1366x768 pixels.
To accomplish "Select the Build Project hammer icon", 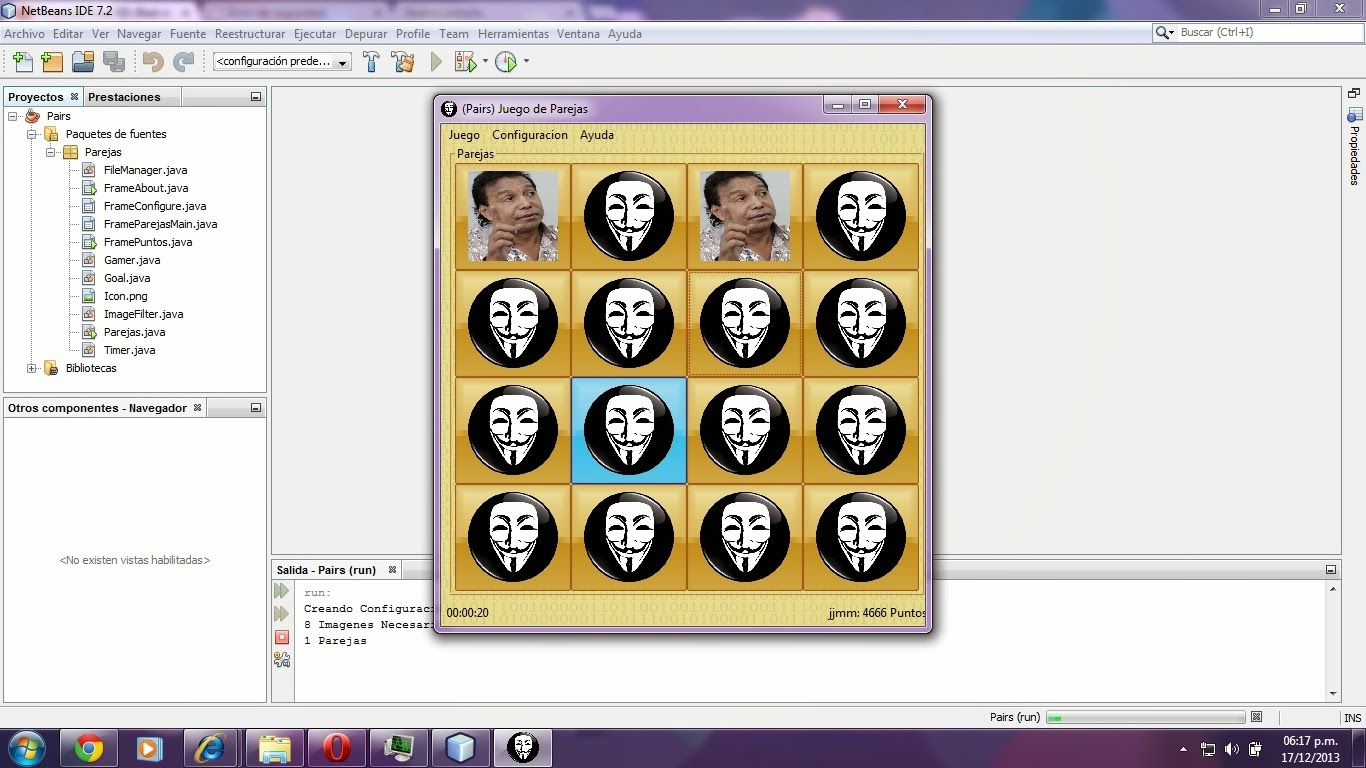I will (x=371, y=61).
